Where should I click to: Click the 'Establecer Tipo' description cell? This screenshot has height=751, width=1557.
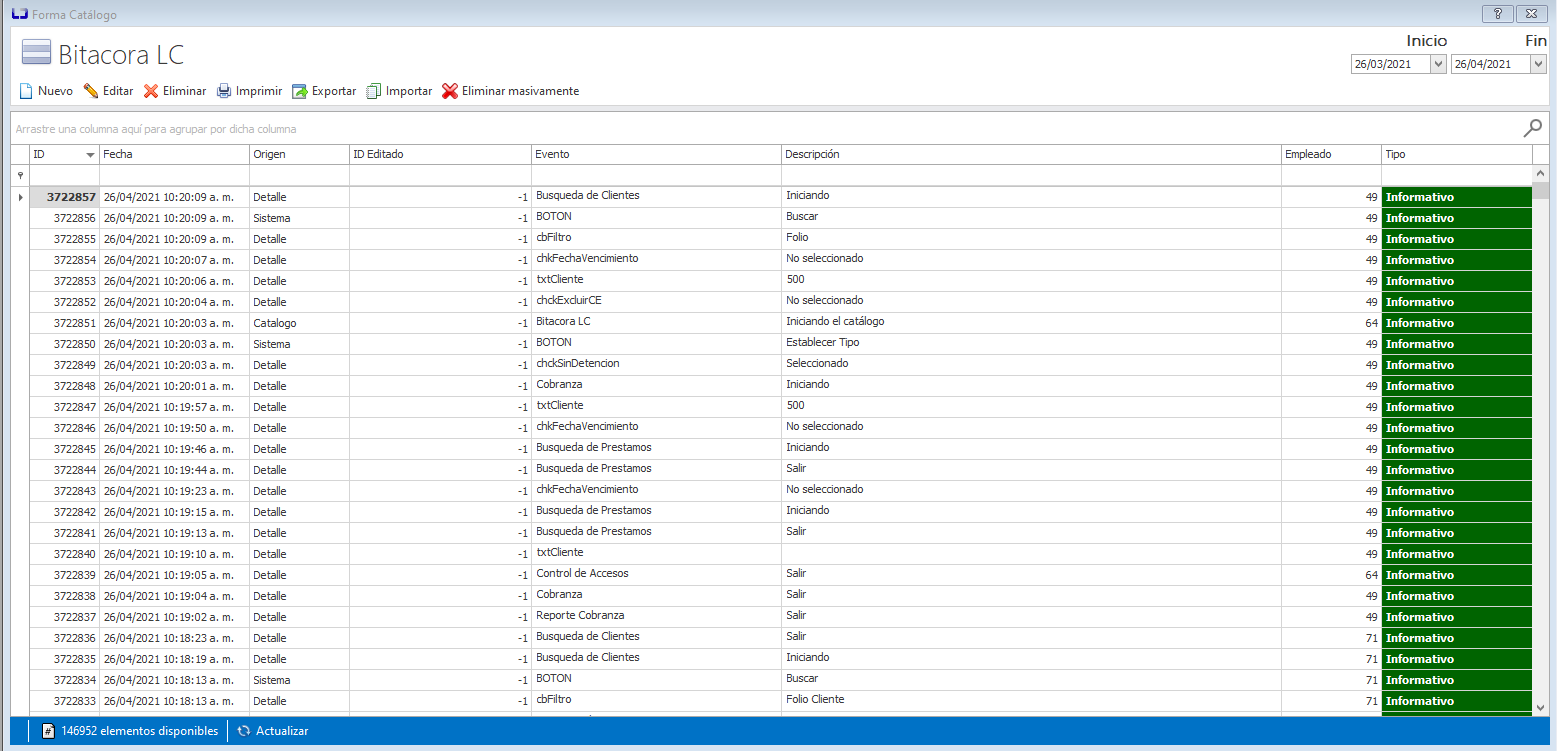coord(1031,343)
